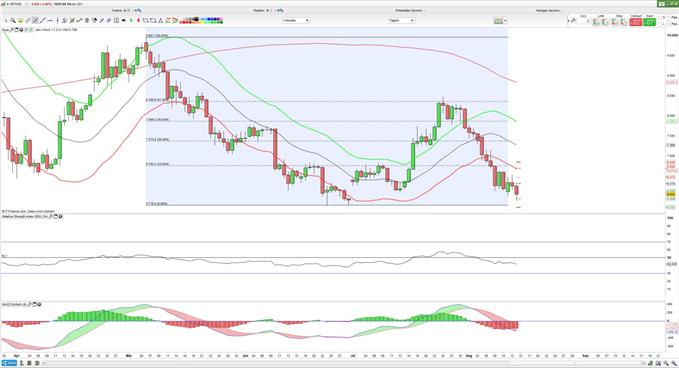Select the black arrow tool in toolbar
This screenshot has height=368, width=679.
[123, 20]
